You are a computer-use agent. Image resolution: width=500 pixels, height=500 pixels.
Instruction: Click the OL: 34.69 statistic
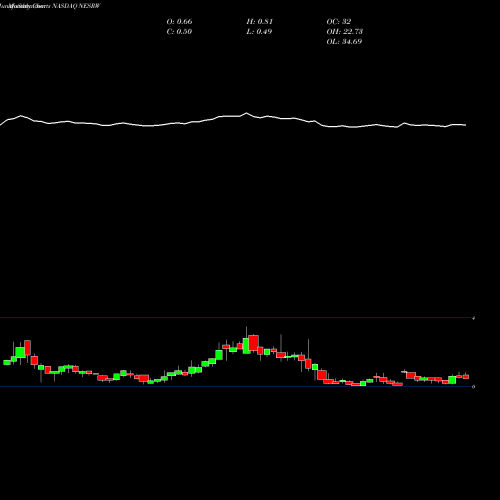[344, 42]
